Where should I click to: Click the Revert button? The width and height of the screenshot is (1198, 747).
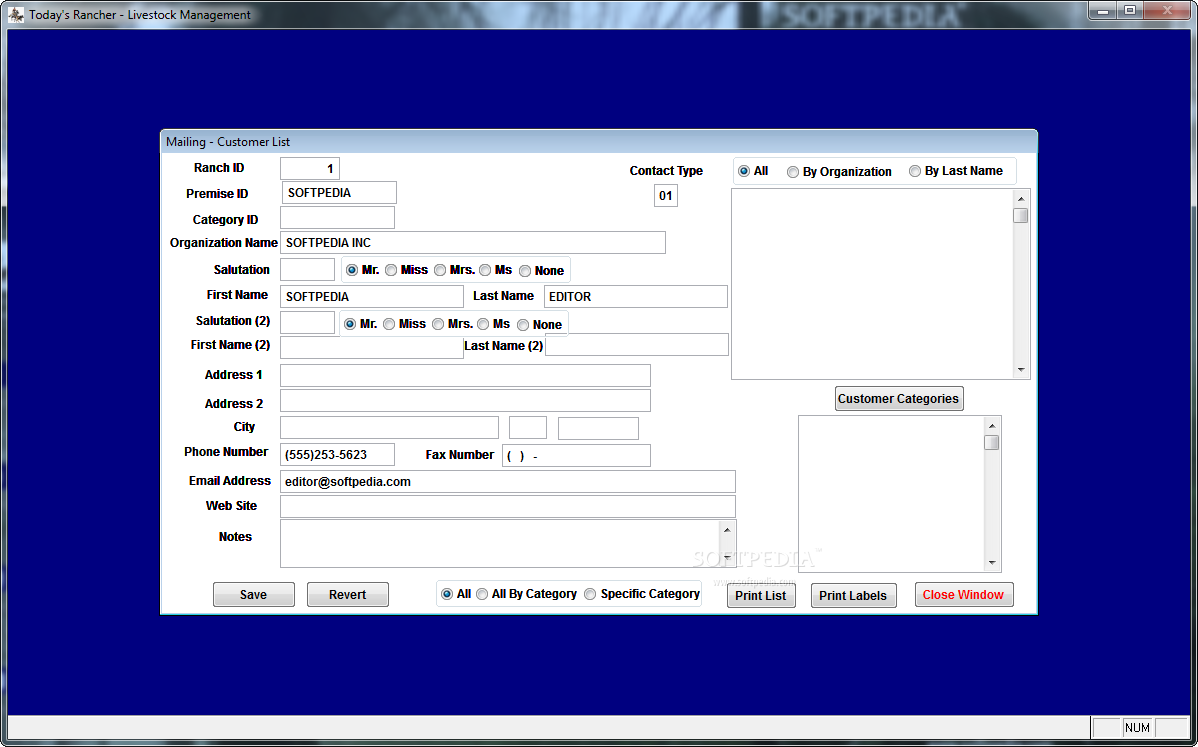pyautogui.click(x=348, y=595)
